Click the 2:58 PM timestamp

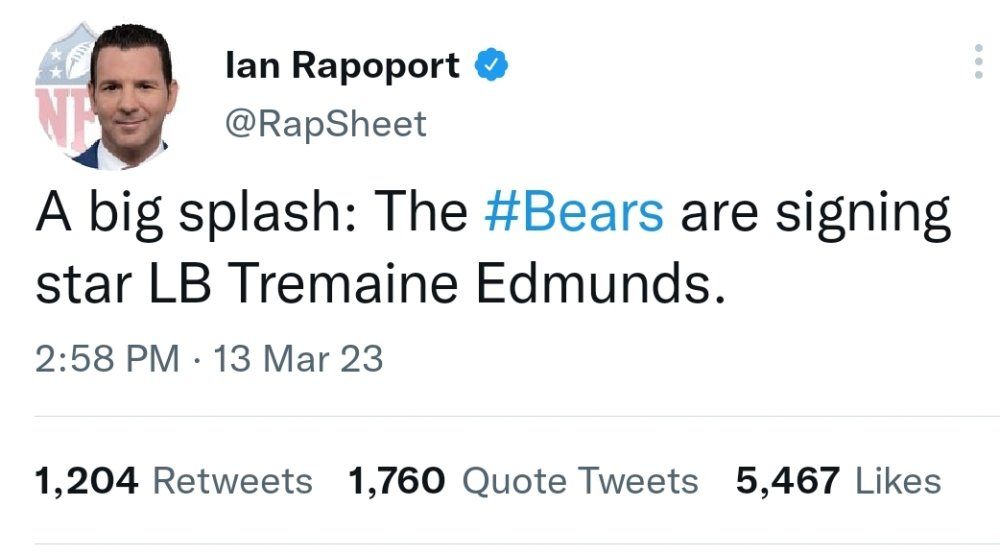coord(107,358)
